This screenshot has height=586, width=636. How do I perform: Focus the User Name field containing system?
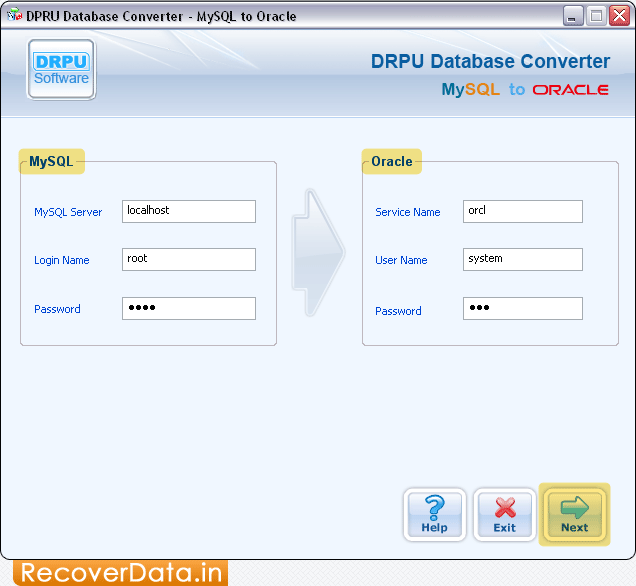click(523, 260)
